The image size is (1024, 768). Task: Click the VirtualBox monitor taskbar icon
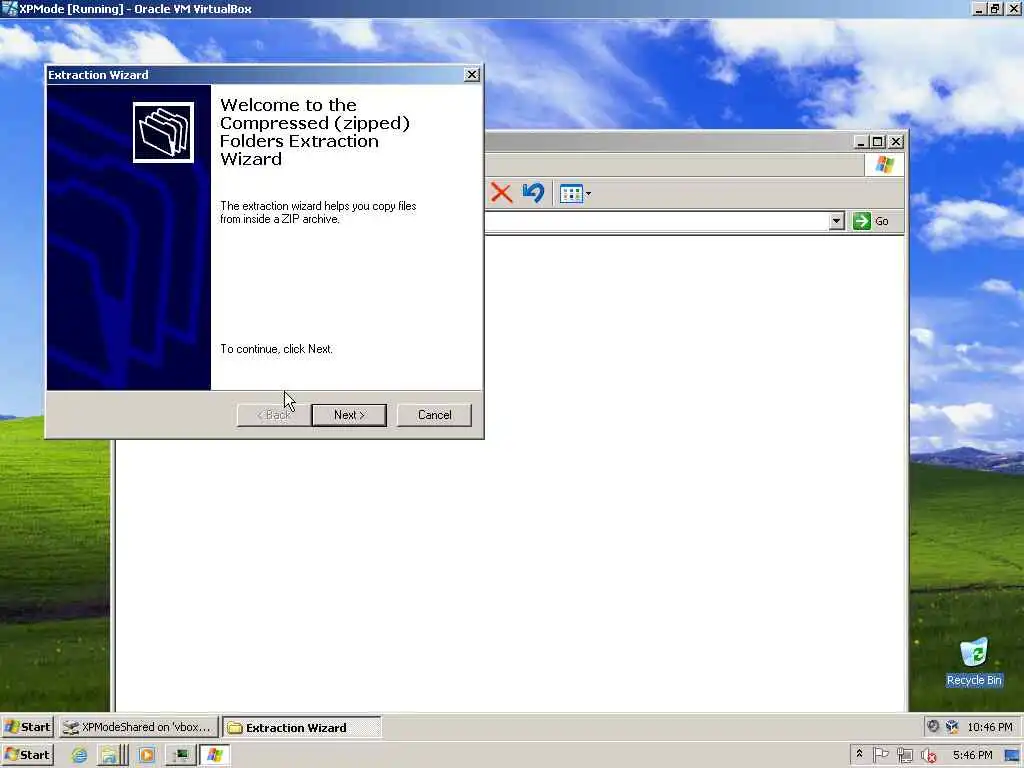(x=180, y=755)
